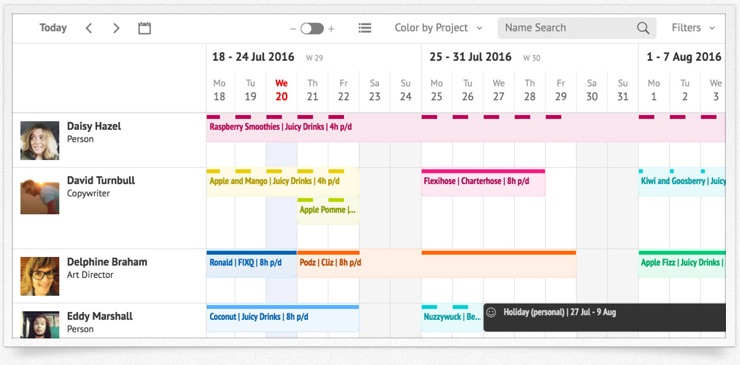Open the Ronald FIXQ booking
The width and height of the screenshot is (740, 365).
pos(252,263)
